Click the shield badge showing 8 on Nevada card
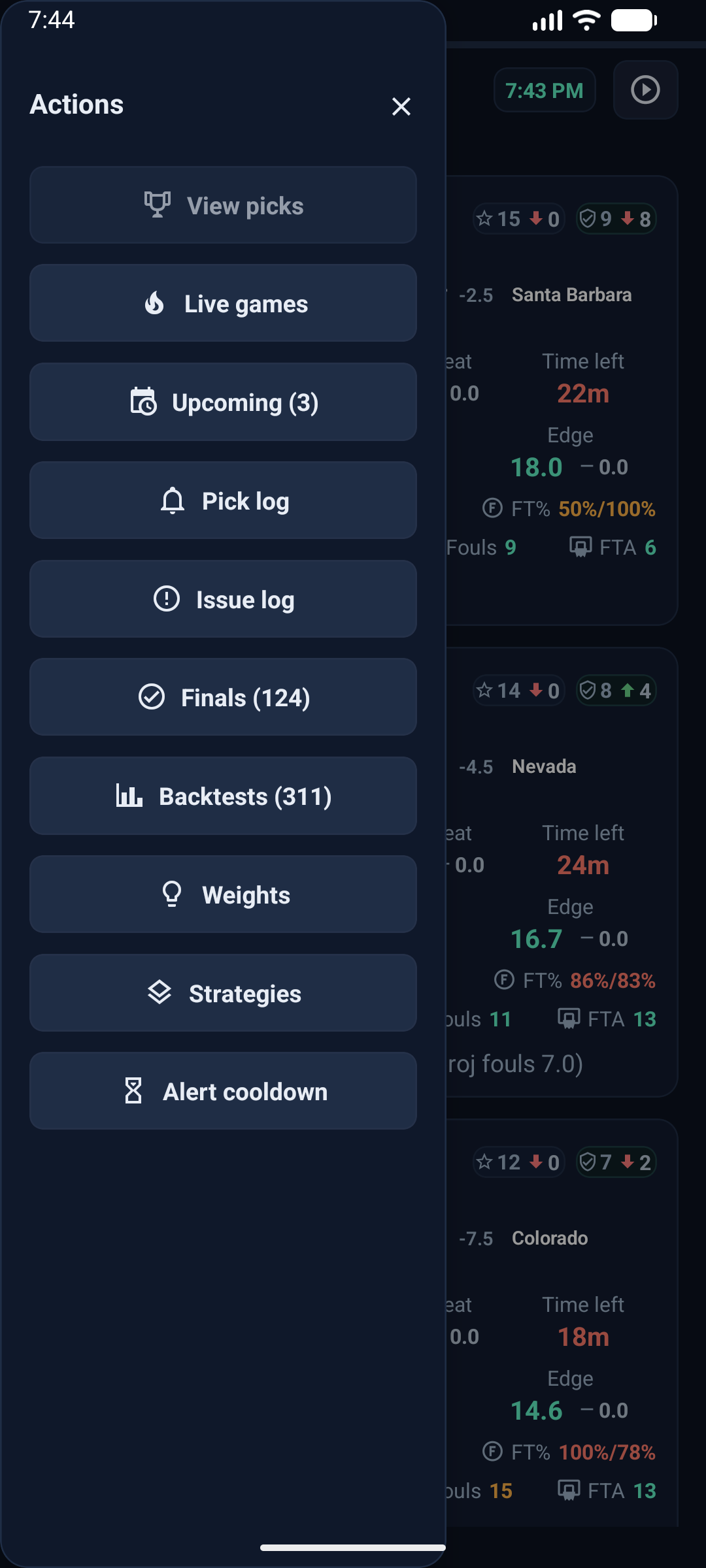706x1568 pixels. pyautogui.click(x=615, y=690)
